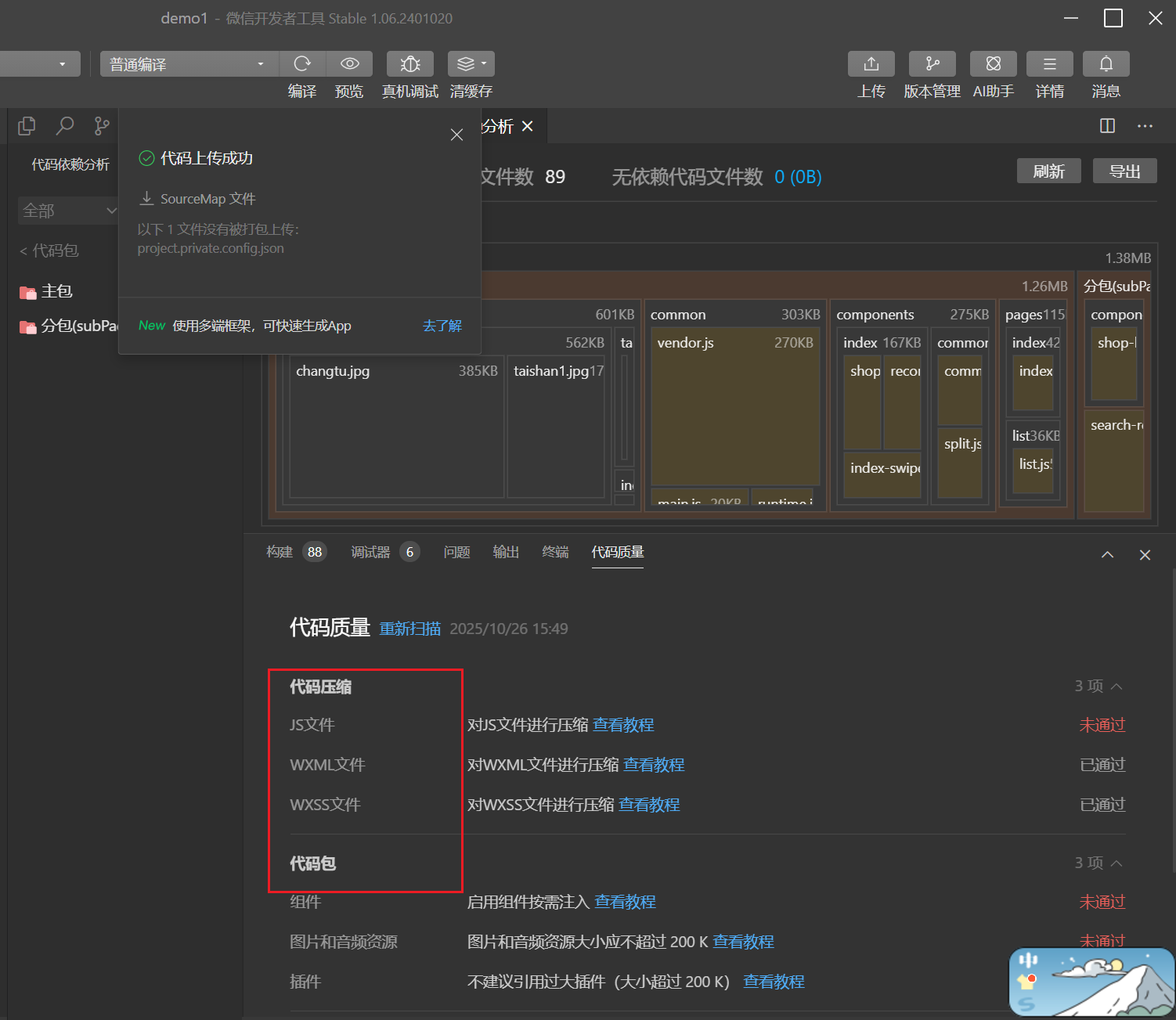Open 查看教程 for WXML compression
This screenshot has height=1020, width=1176.
[x=654, y=765]
